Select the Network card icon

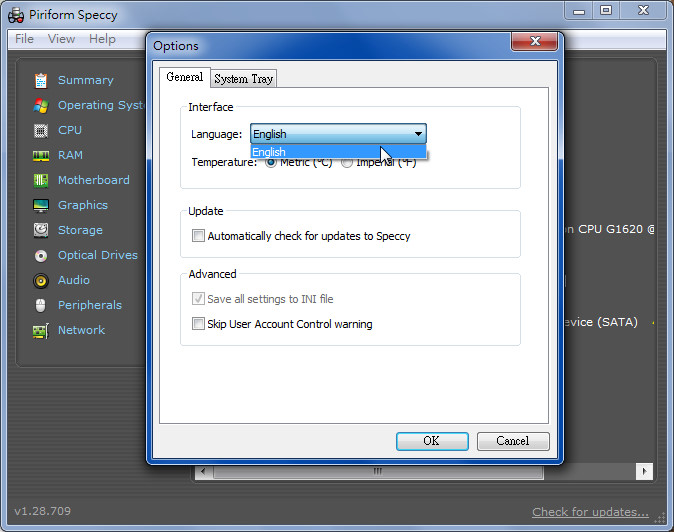coord(41,331)
